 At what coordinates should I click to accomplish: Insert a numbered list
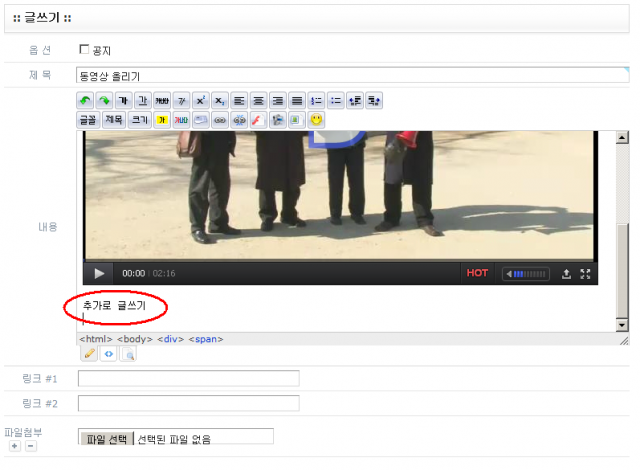[x=316, y=101]
